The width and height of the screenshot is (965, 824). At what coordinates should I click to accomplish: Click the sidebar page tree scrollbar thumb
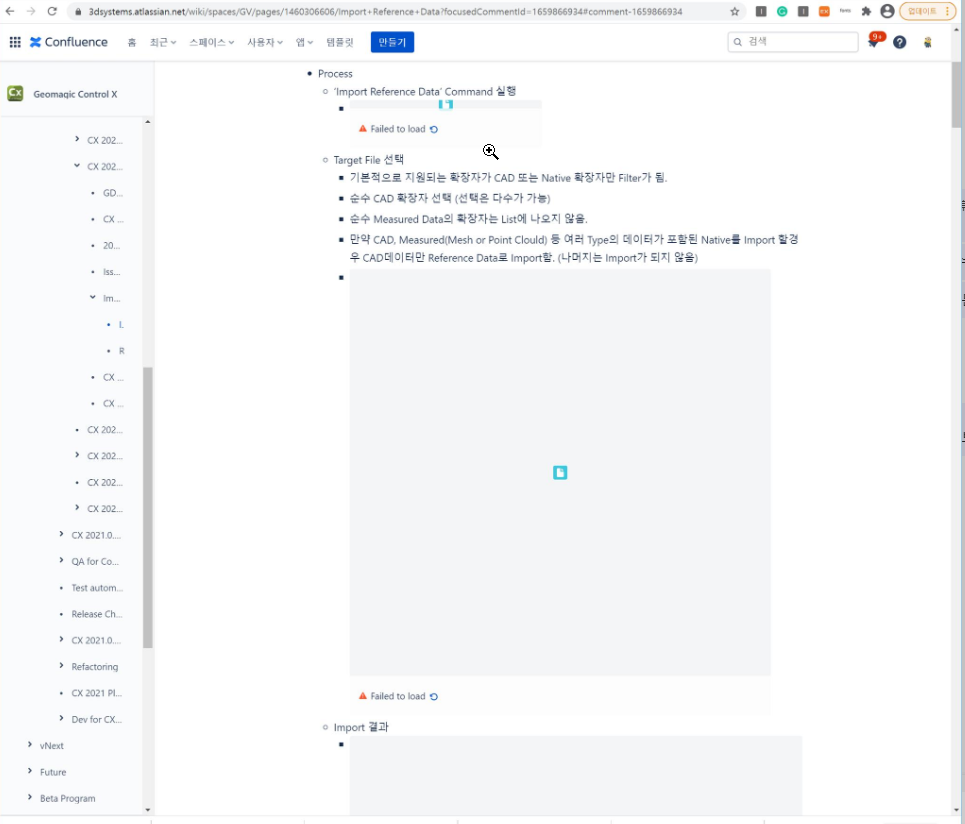pos(148,508)
